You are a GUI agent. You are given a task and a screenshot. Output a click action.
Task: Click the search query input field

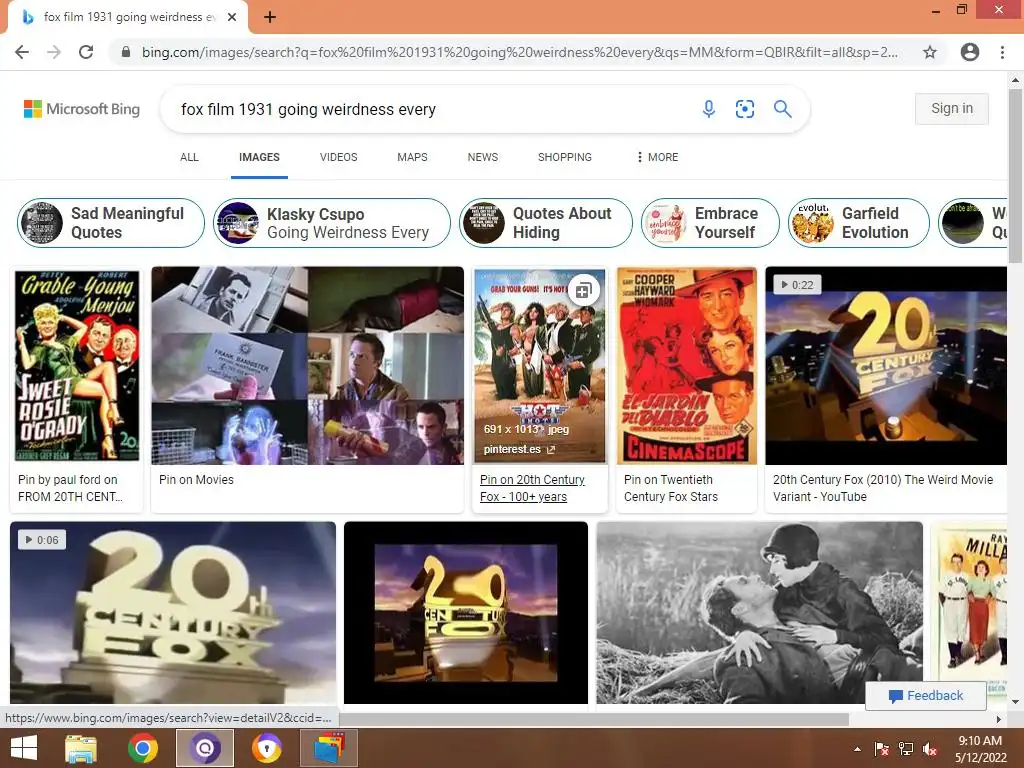point(431,109)
